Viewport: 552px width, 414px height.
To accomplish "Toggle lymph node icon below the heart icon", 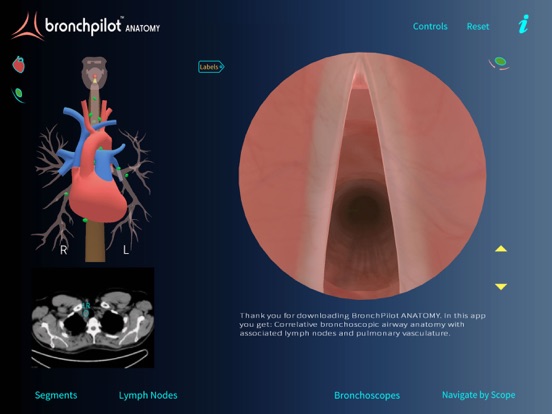I will point(18,95).
